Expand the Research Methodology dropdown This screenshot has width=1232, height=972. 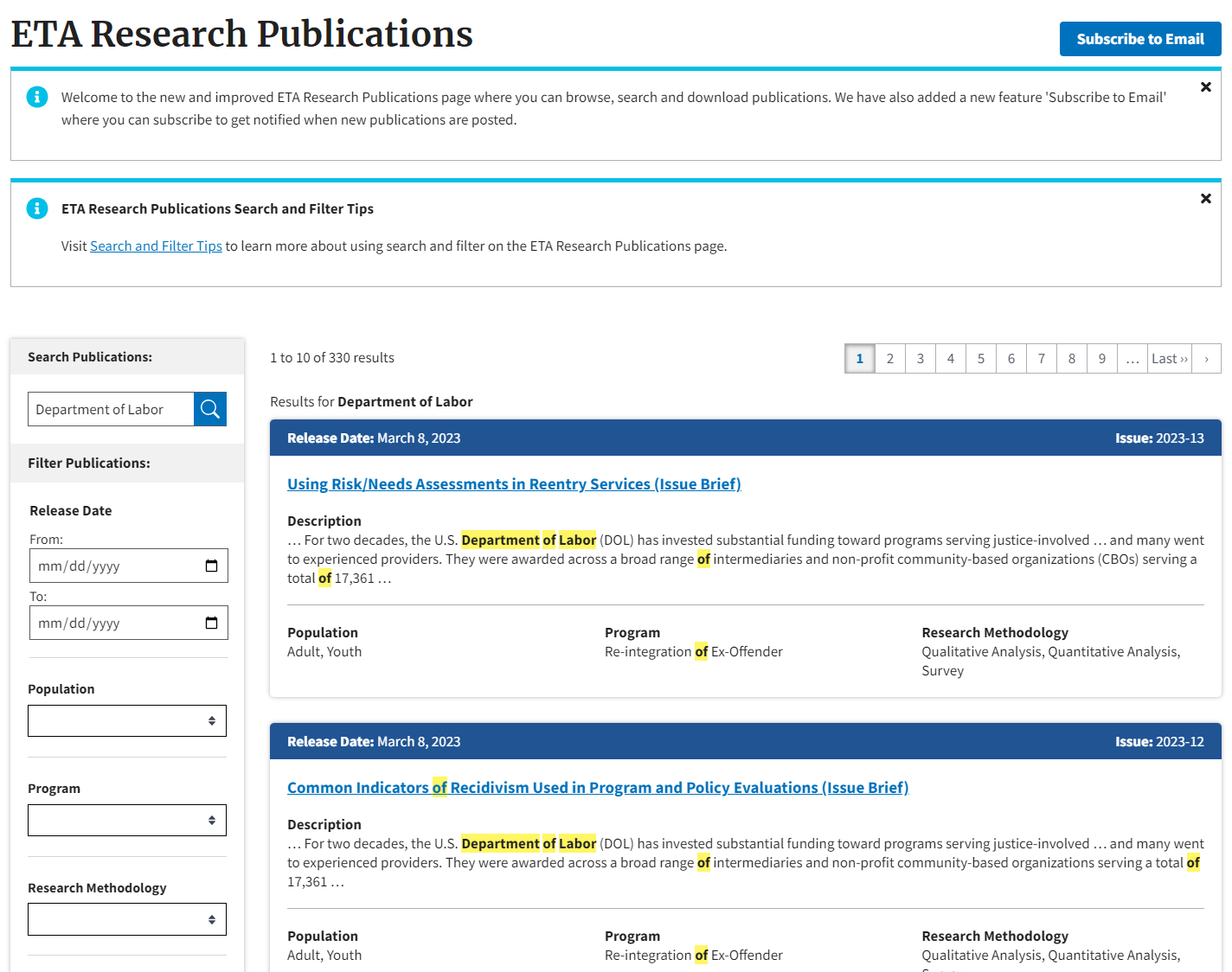pos(127,919)
